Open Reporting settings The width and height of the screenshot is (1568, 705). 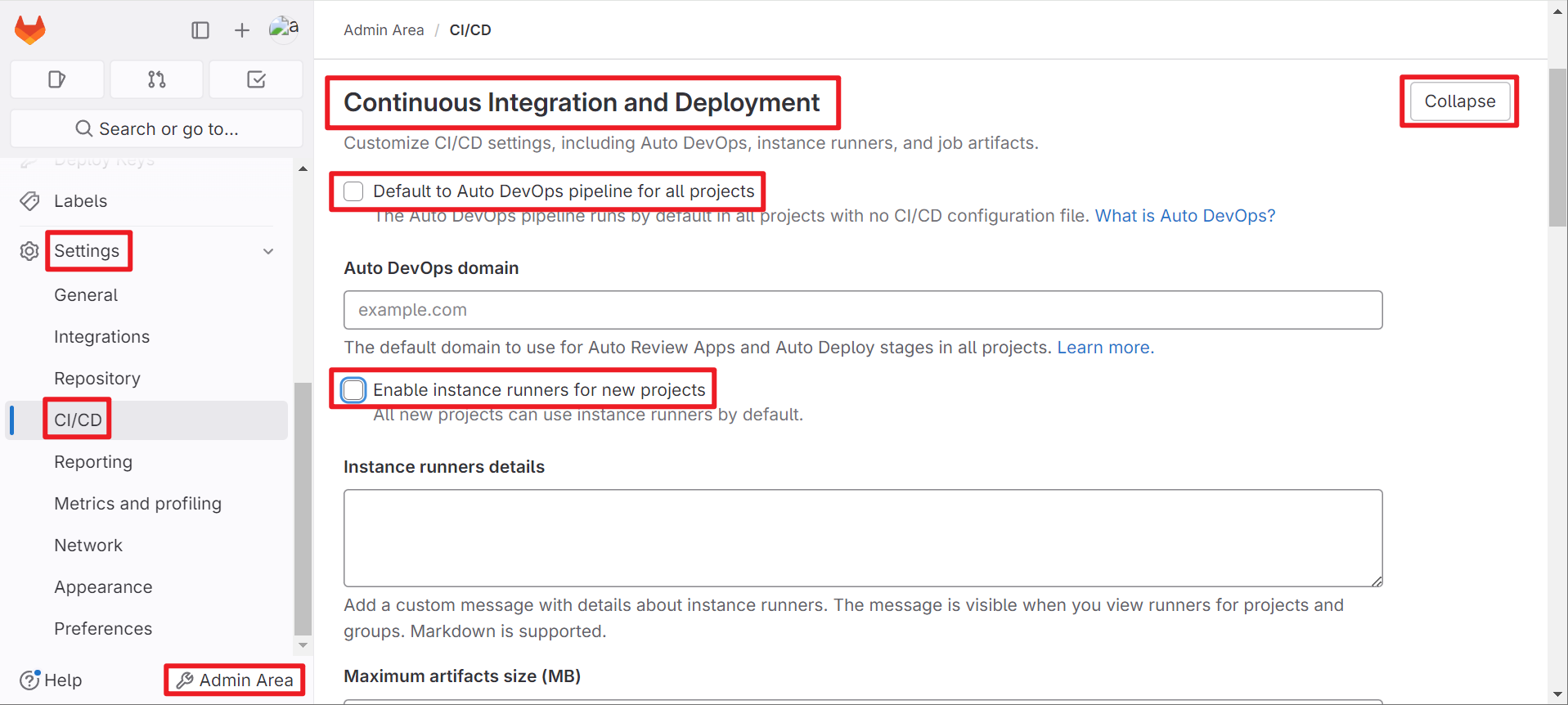(x=93, y=462)
